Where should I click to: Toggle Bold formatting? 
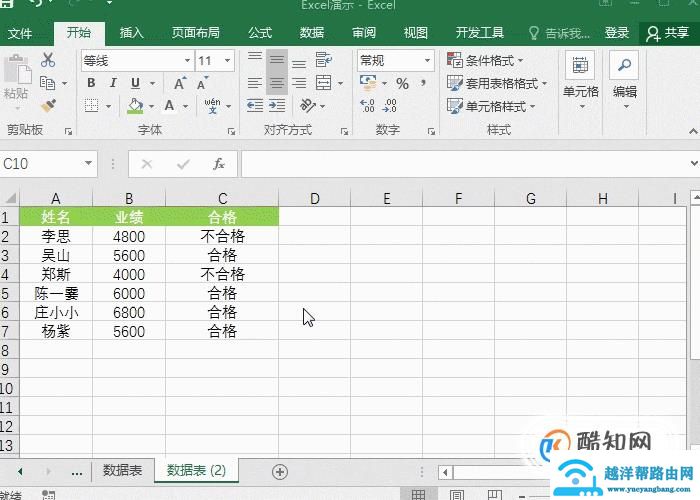click(x=91, y=83)
